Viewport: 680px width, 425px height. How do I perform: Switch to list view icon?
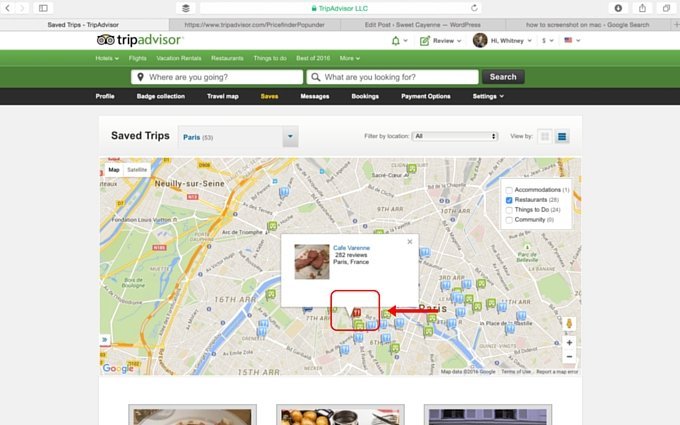tap(562, 137)
